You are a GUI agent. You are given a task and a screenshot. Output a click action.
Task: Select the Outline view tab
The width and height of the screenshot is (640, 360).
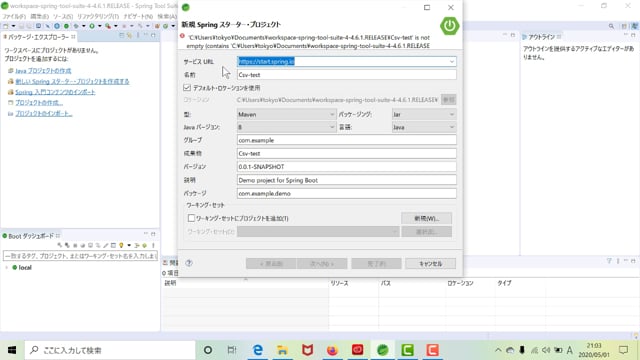pos(541,37)
